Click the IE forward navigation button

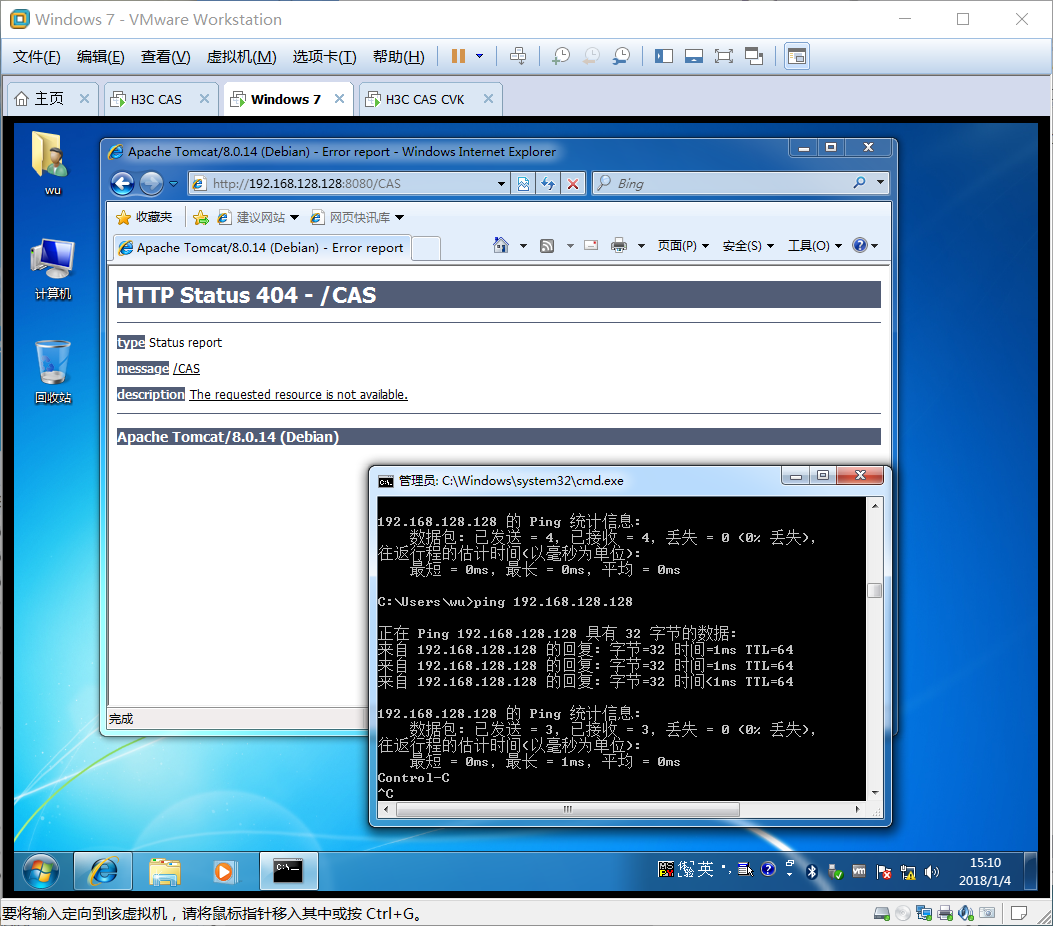coord(151,183)
